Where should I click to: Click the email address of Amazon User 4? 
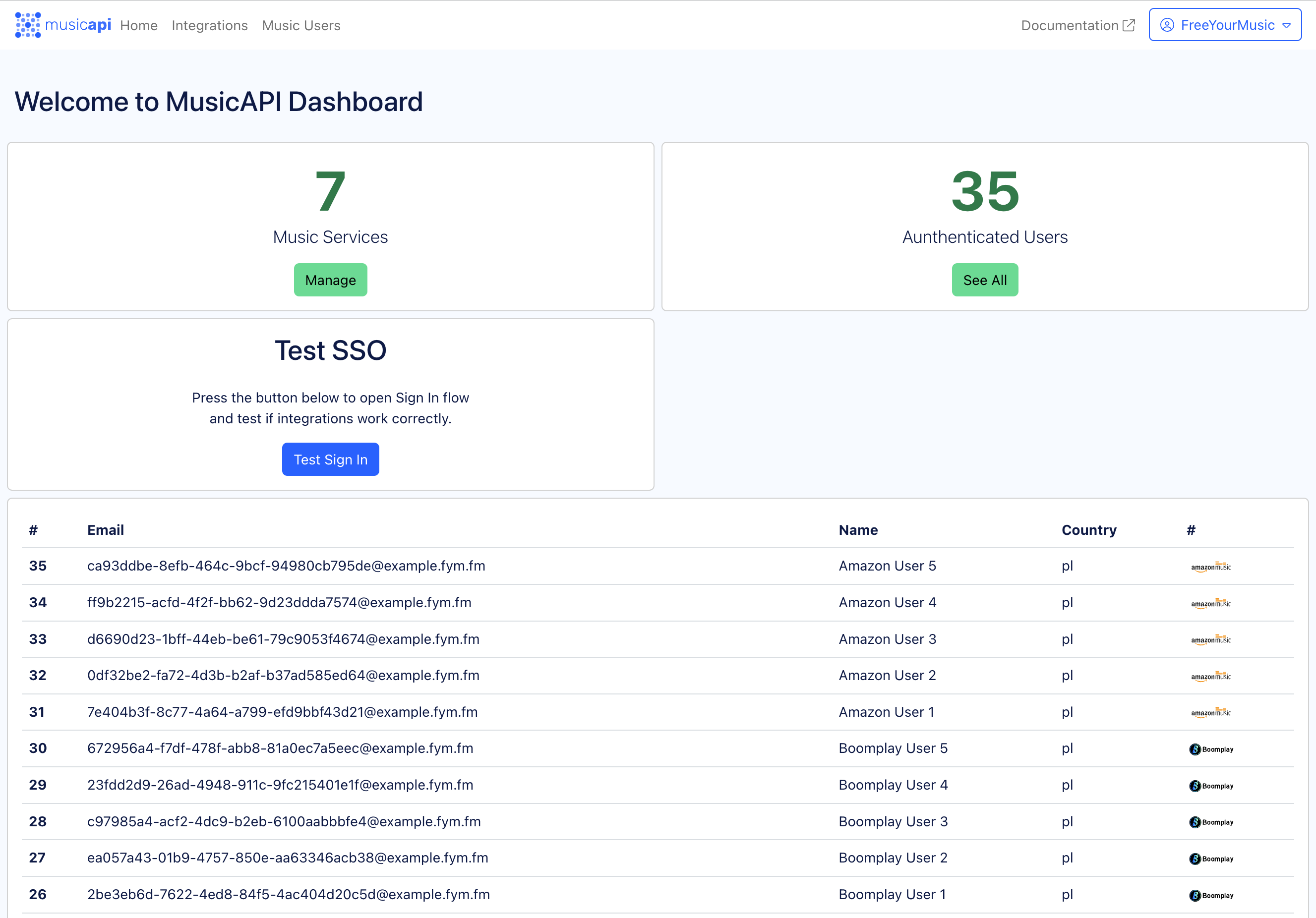coord(280,602)
